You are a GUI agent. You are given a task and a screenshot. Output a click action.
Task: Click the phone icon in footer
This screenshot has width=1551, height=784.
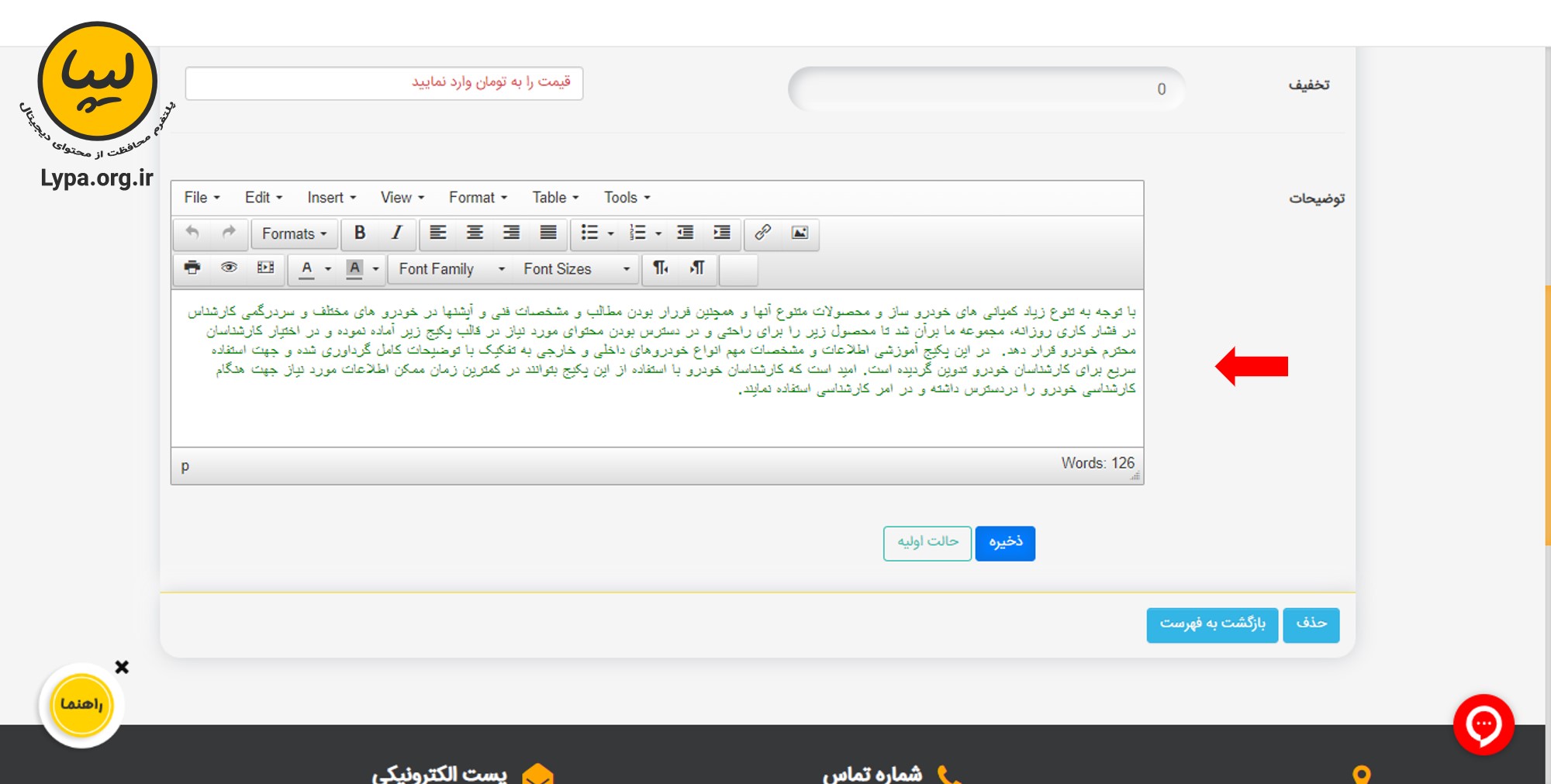coord(948,775)
